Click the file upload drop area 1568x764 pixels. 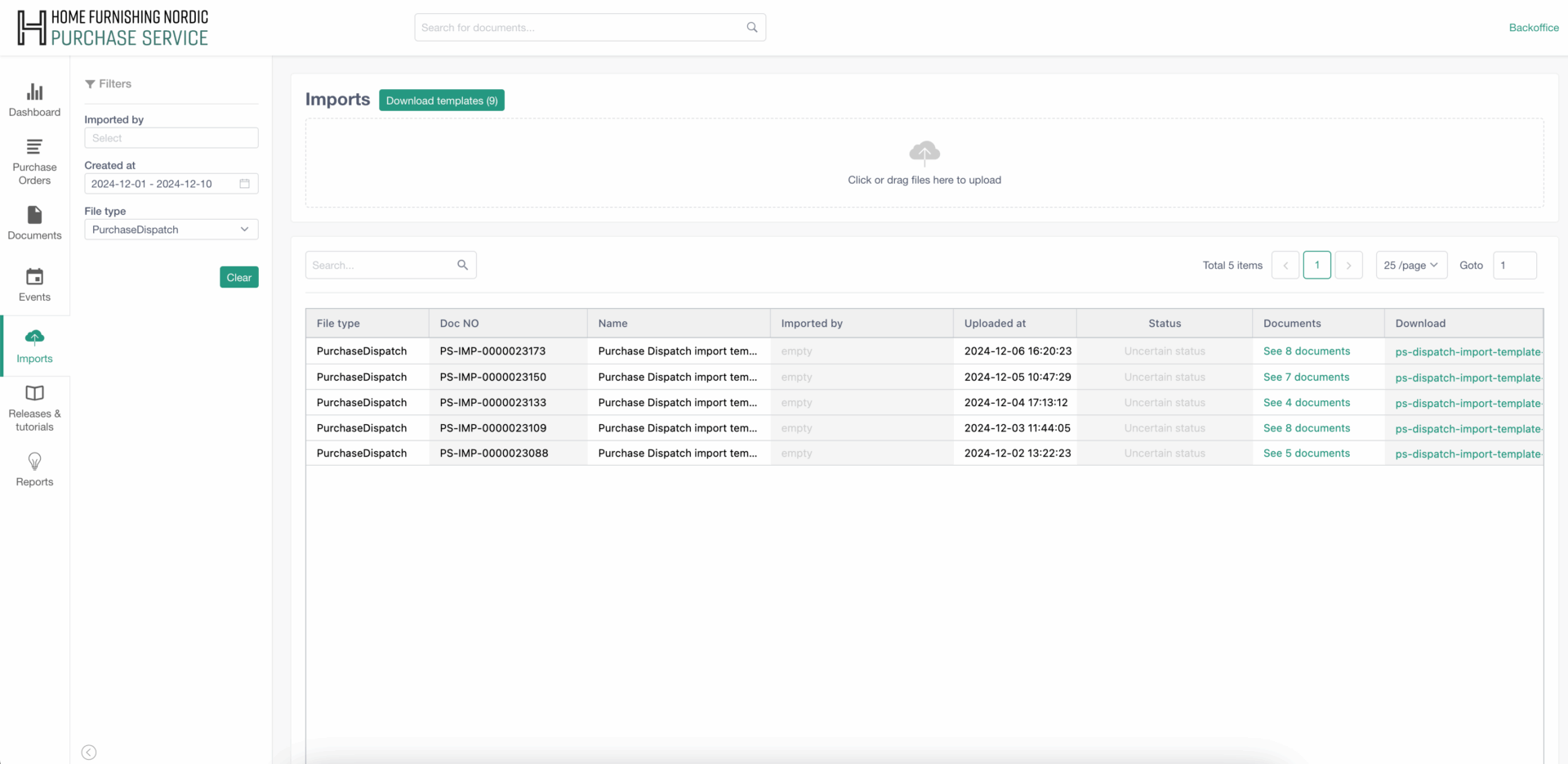[x=924, y=163]
